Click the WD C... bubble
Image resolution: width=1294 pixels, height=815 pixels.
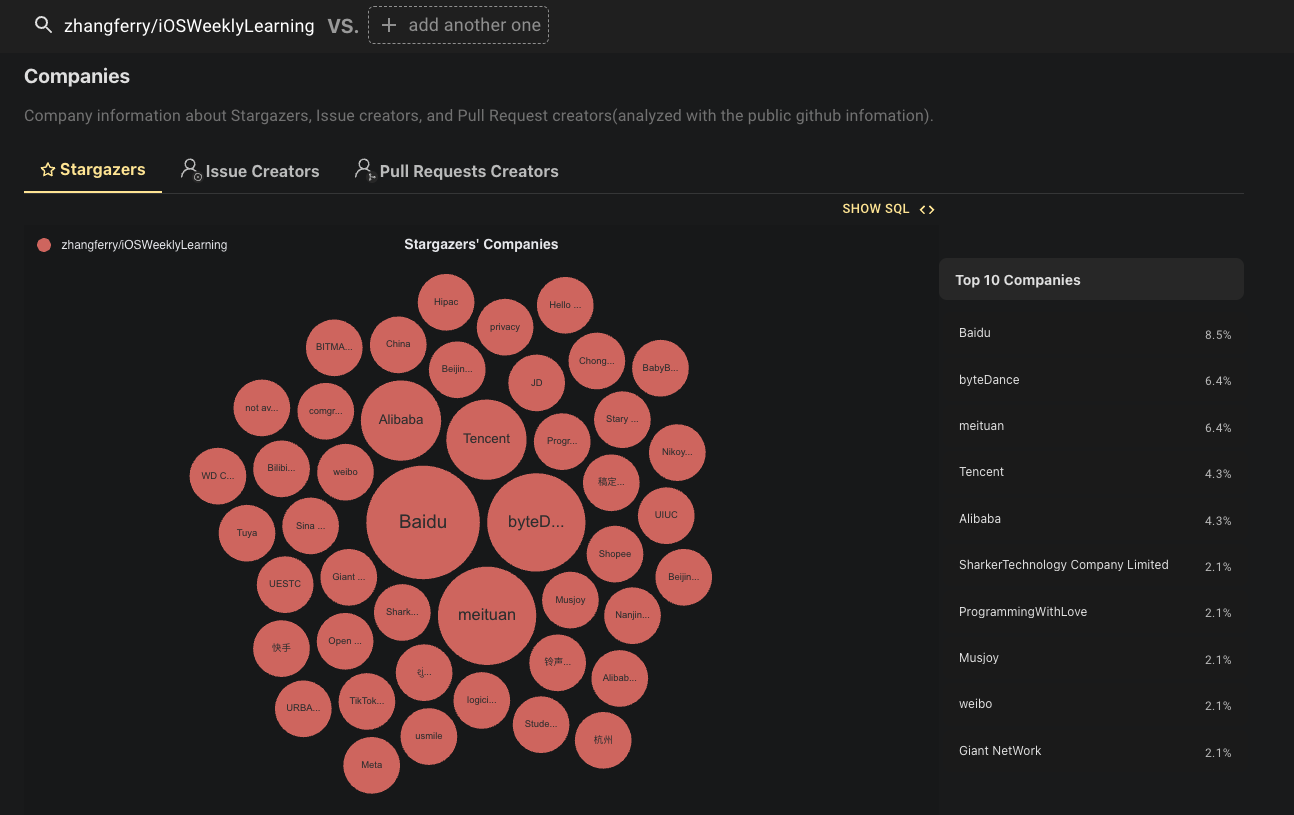coord(218,476)
